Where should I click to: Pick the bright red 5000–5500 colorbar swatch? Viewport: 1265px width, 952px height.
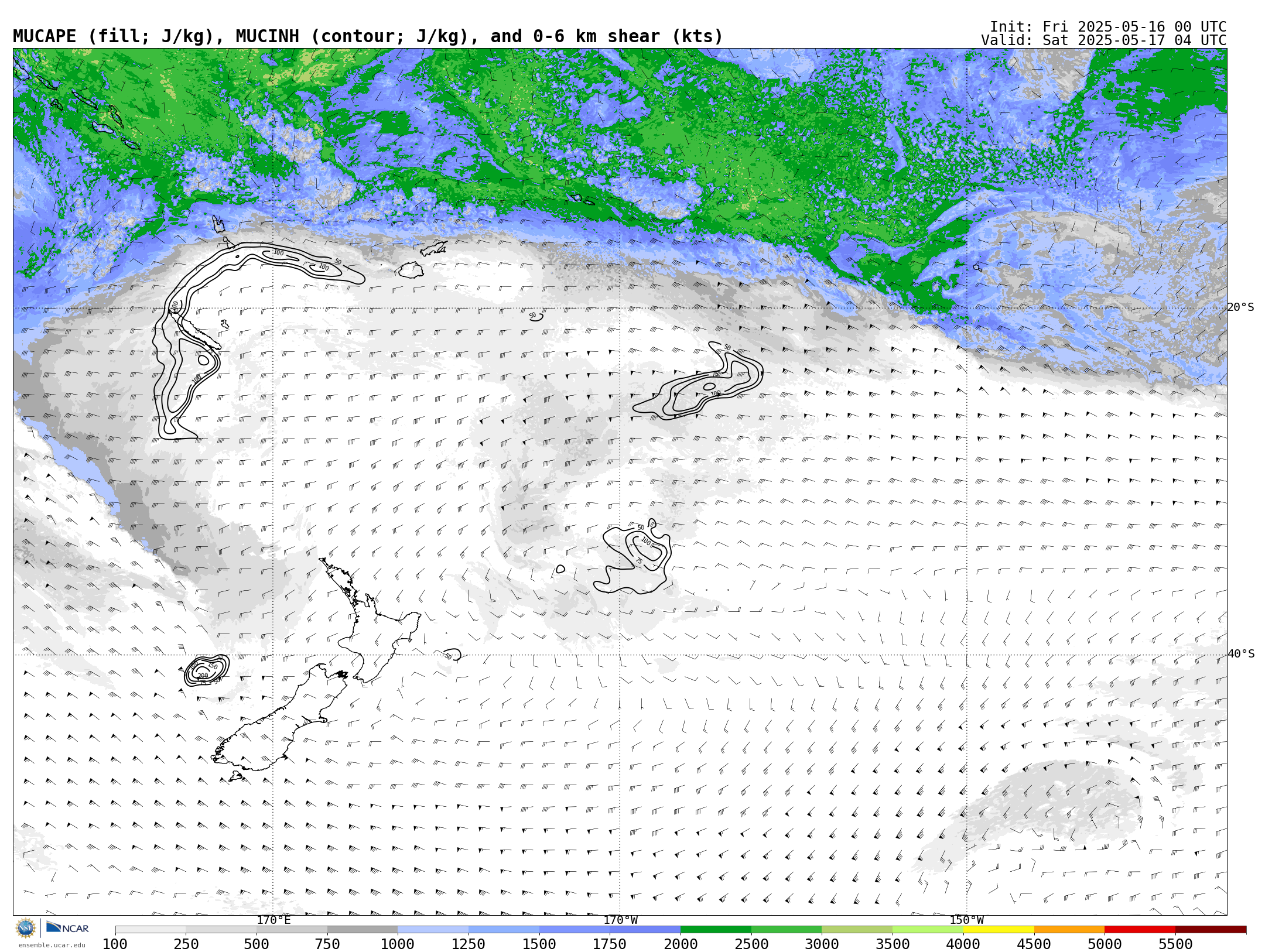tap(1140, 930)
